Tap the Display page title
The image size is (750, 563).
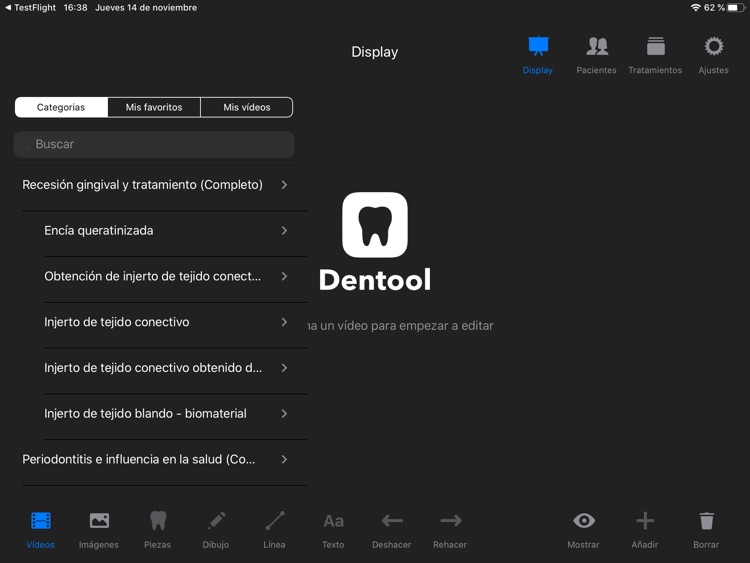[375, 52]
